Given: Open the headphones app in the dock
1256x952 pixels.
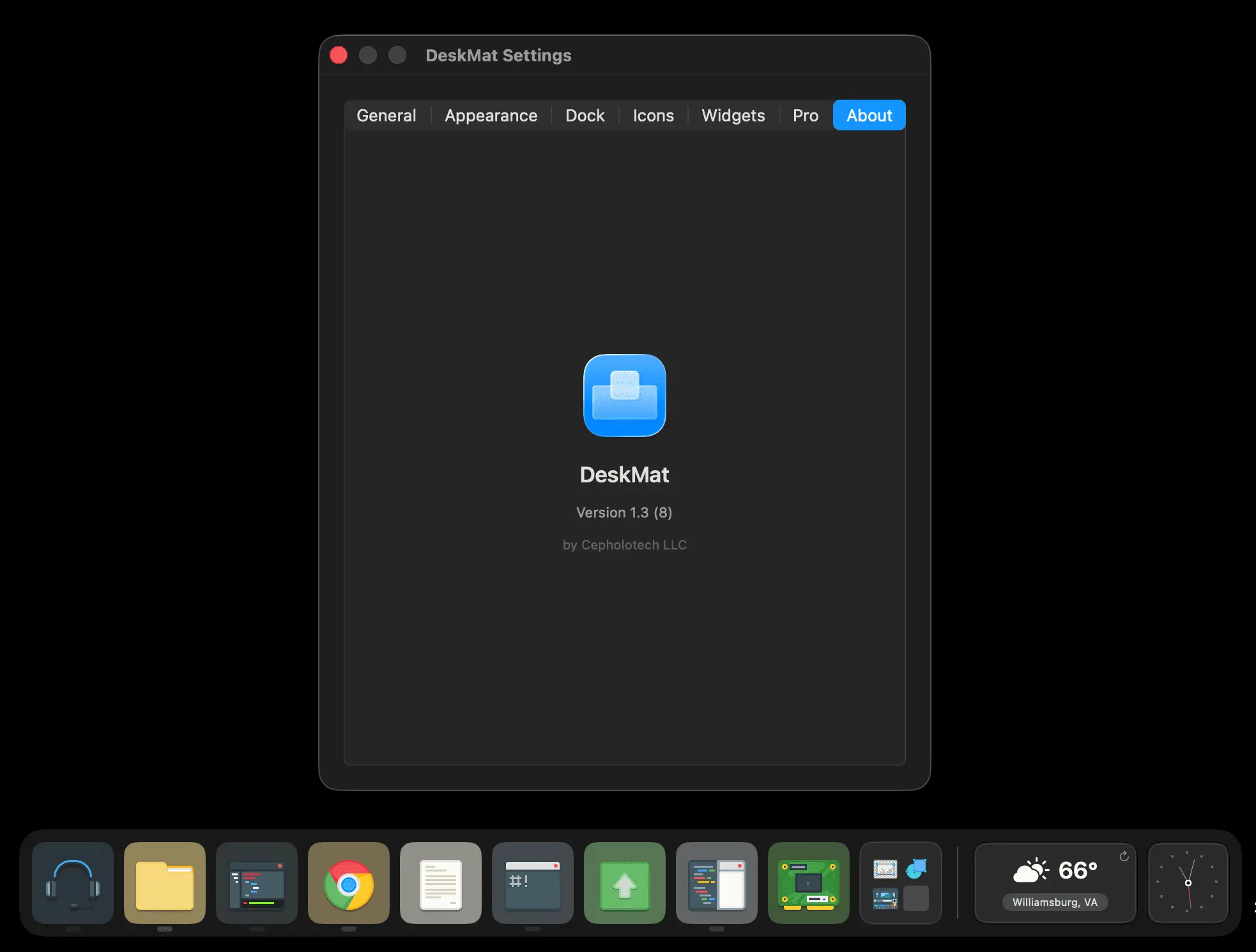Looking at the screenshot, I should (73, 882).
